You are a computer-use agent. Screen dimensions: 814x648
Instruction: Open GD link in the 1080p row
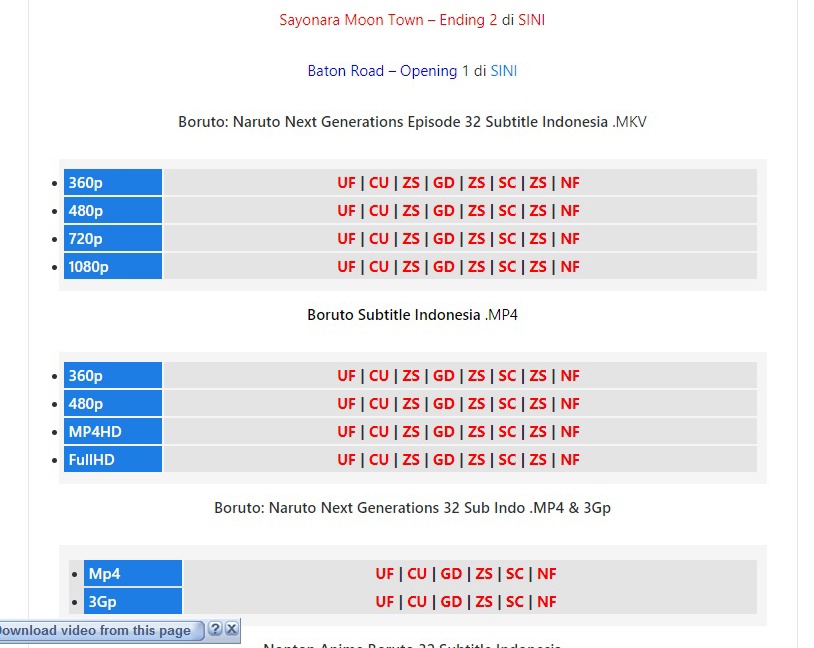coord(443,267)
